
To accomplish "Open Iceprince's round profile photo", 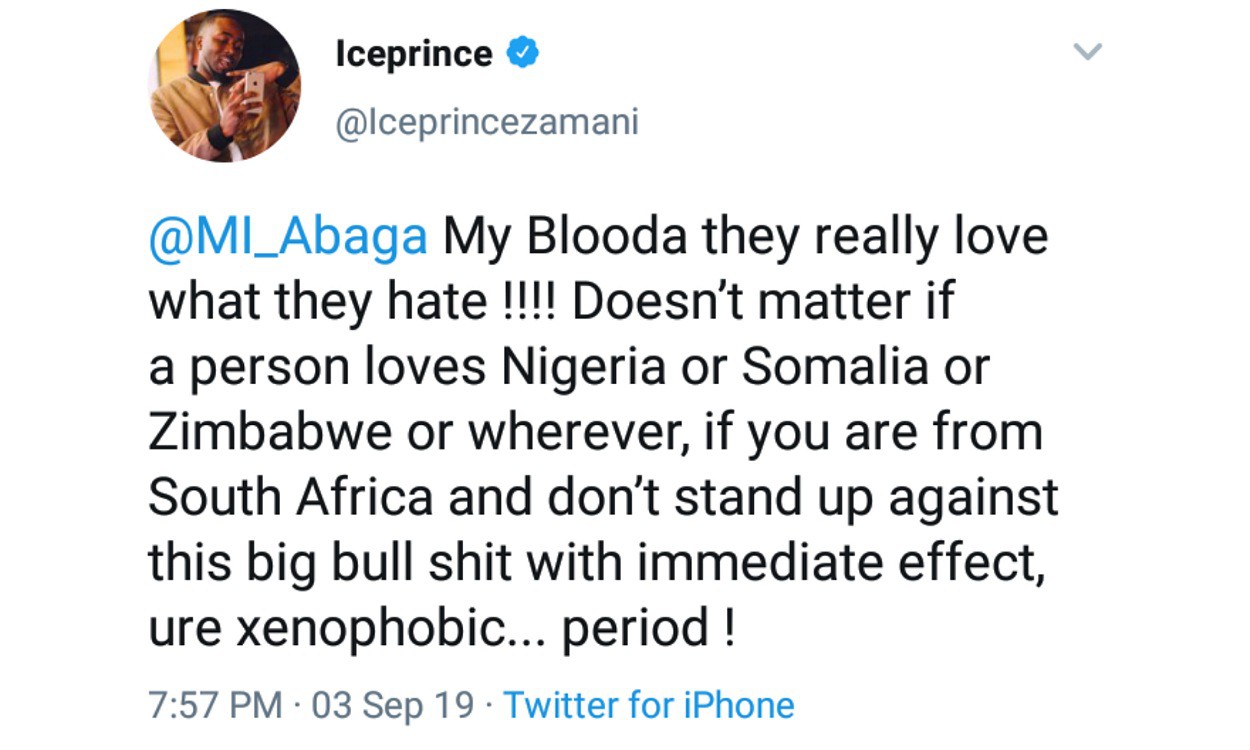I will click(x=225, y=88).
